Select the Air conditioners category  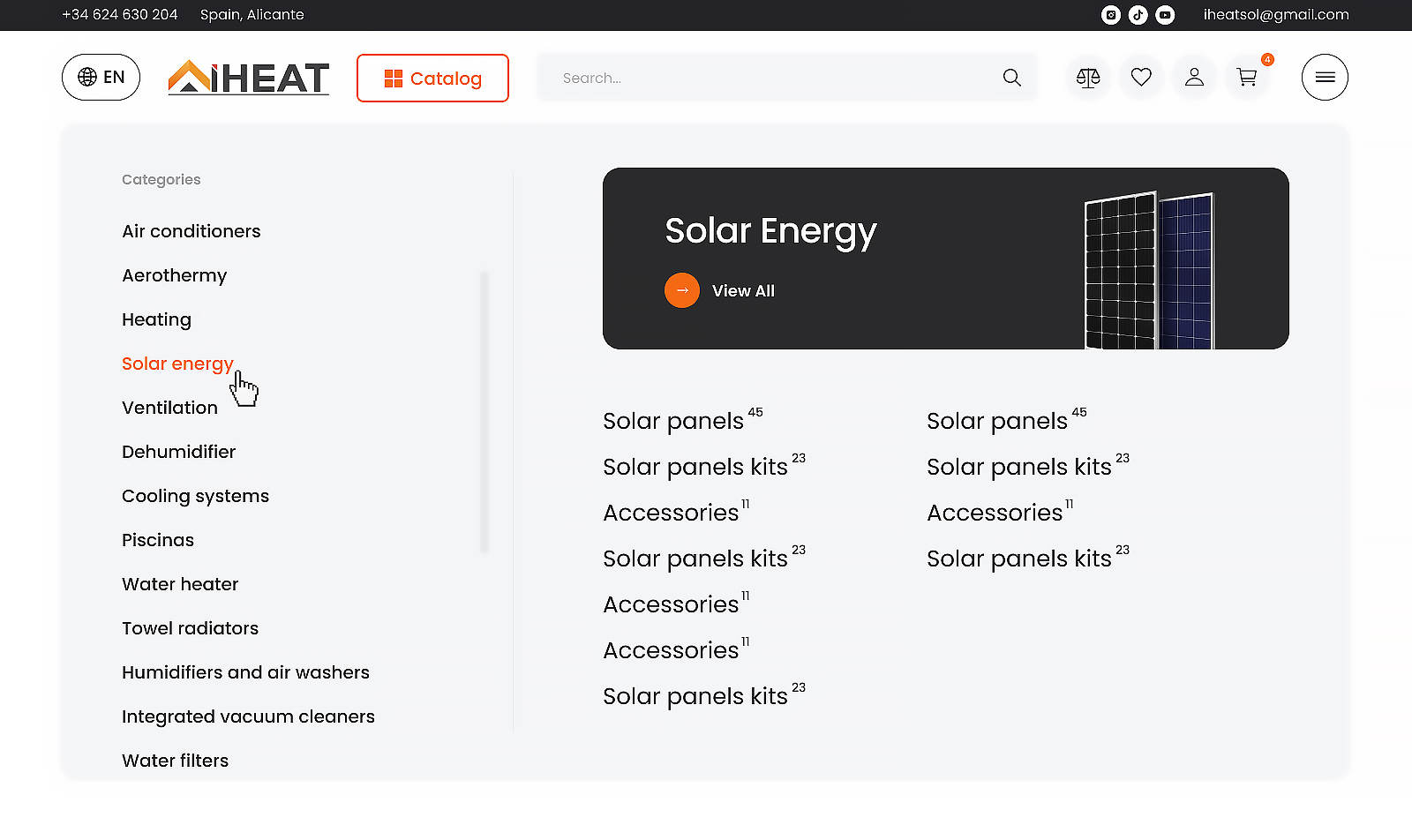(192, 231)
